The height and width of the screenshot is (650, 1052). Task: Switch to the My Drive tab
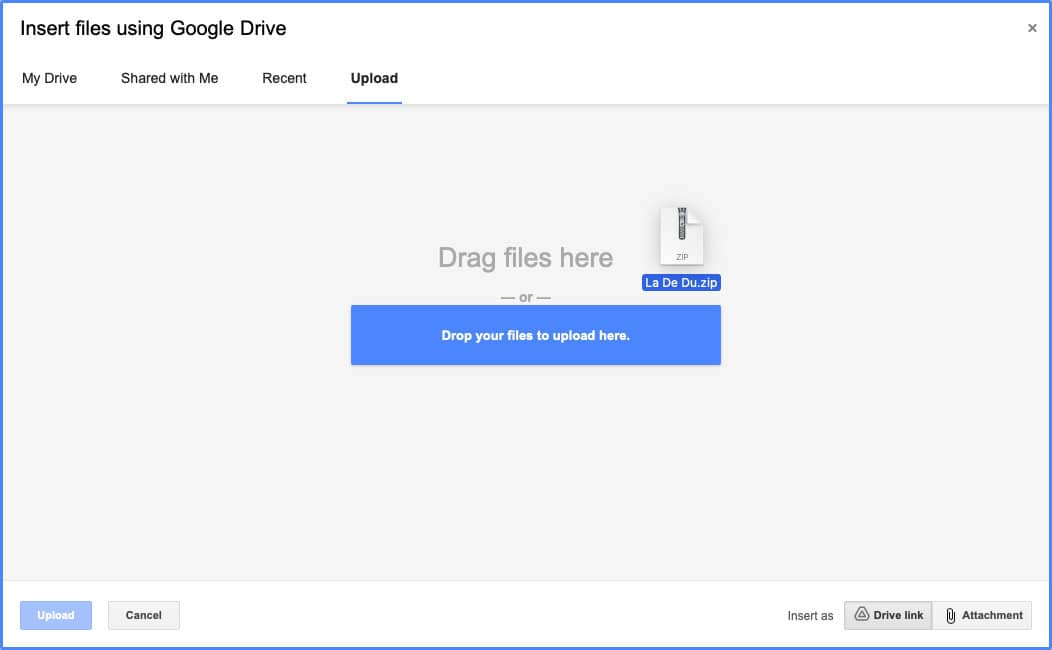(x=50, y=78)
